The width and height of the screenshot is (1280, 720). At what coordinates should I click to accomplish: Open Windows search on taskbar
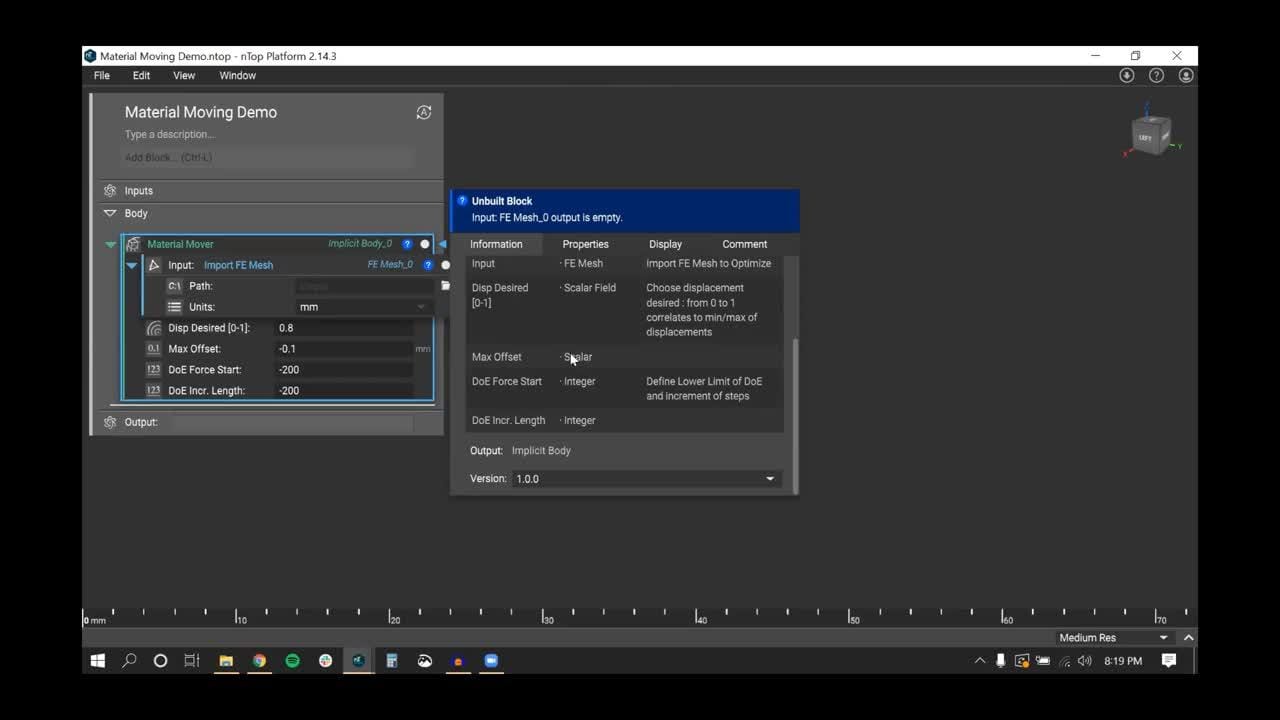click(129, 661)
